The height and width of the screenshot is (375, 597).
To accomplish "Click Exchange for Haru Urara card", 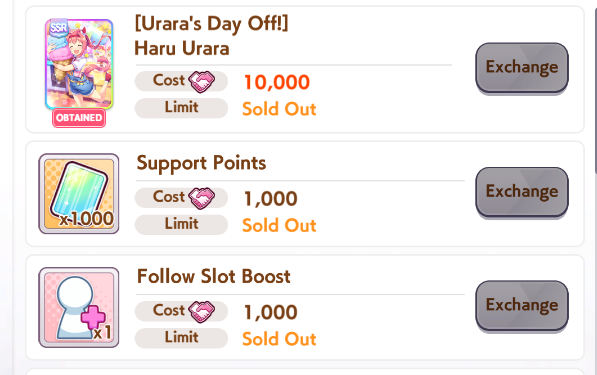I will [x=522, y=67].
